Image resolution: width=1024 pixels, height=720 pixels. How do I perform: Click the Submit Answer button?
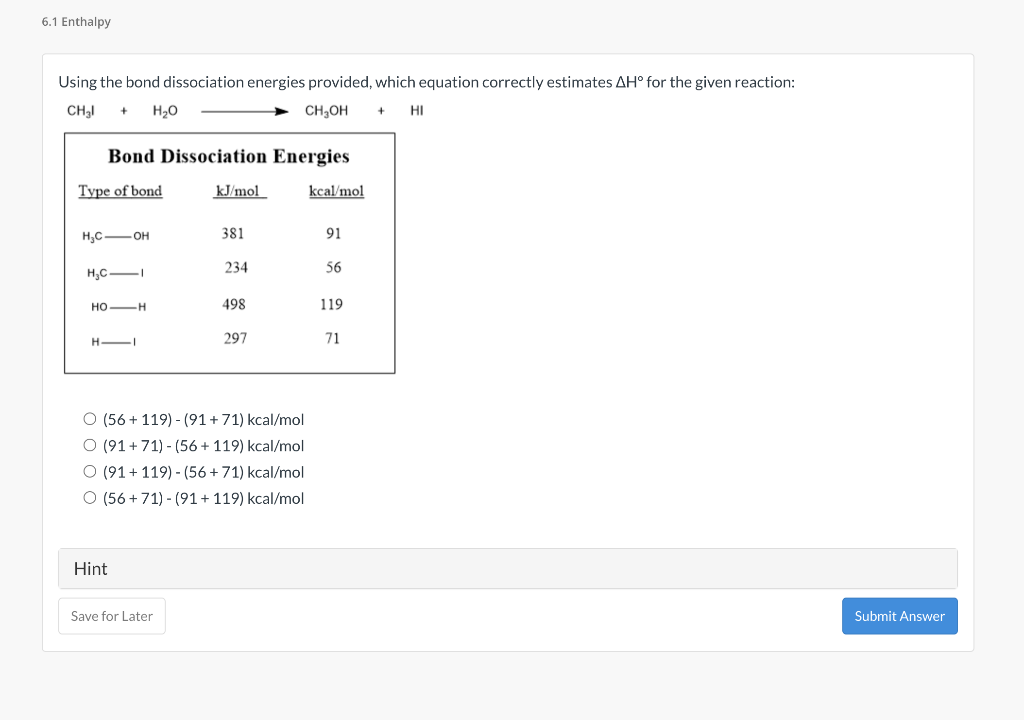(x=899, y=616)
